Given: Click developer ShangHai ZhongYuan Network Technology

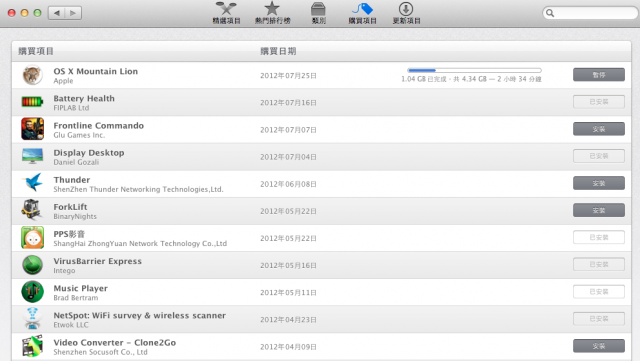Looking at the screenshot, I should [140, 243].
